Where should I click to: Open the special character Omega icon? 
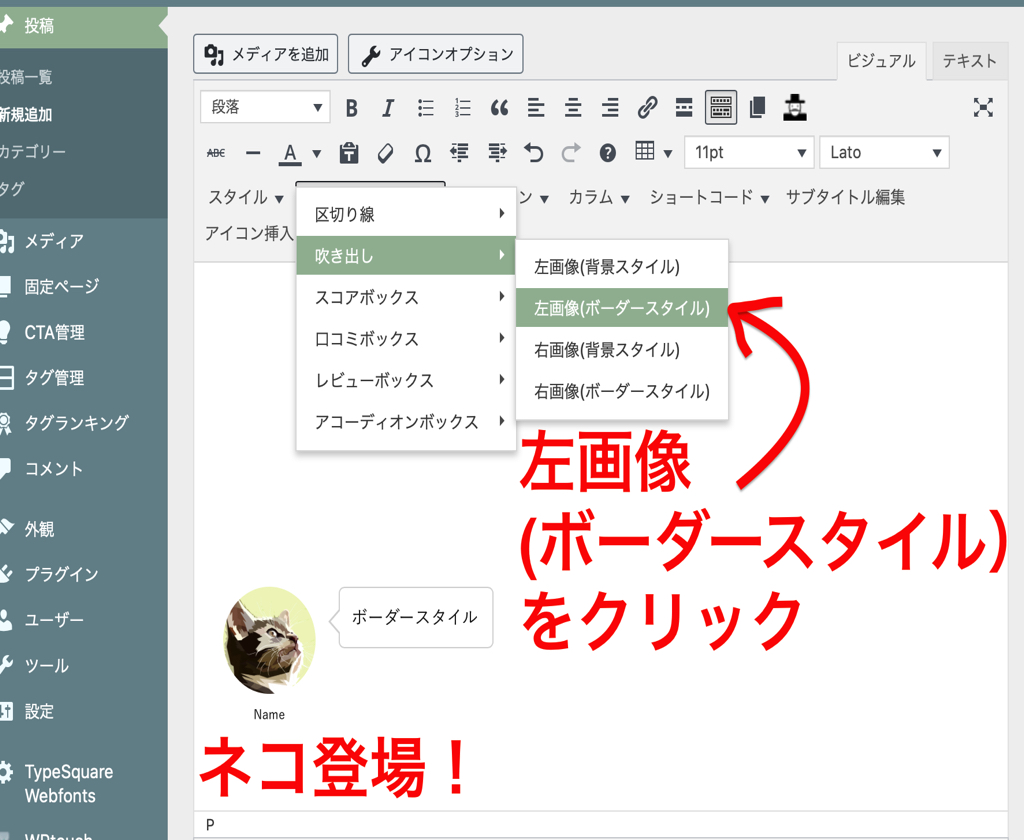point(423,153)
